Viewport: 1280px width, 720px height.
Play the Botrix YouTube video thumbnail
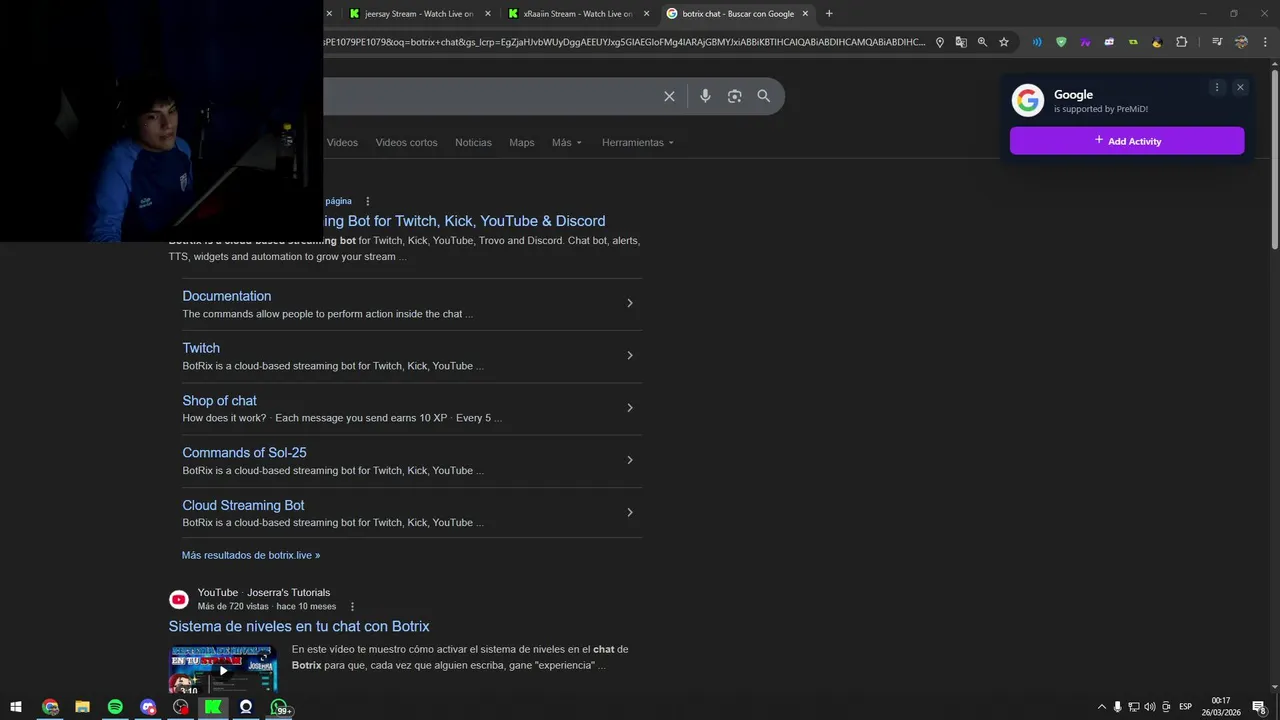[x=223, y=670]
